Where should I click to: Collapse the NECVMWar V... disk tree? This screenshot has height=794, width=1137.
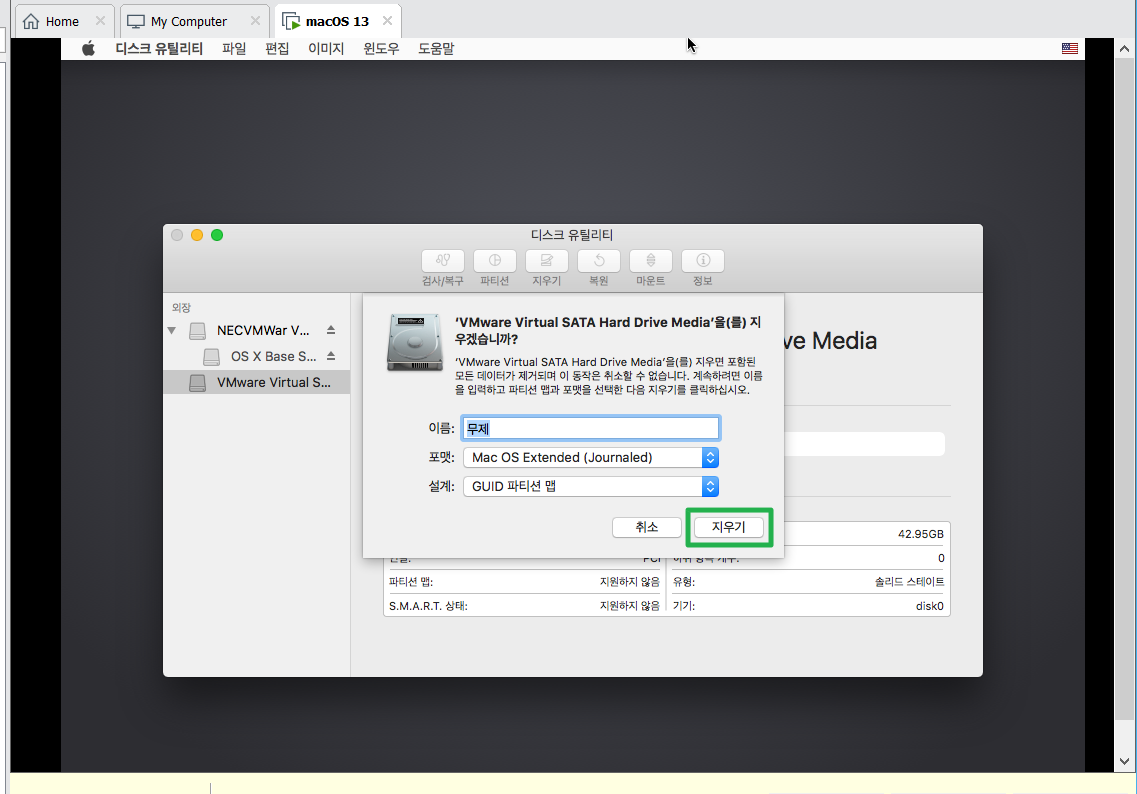(x=172, y=331)
